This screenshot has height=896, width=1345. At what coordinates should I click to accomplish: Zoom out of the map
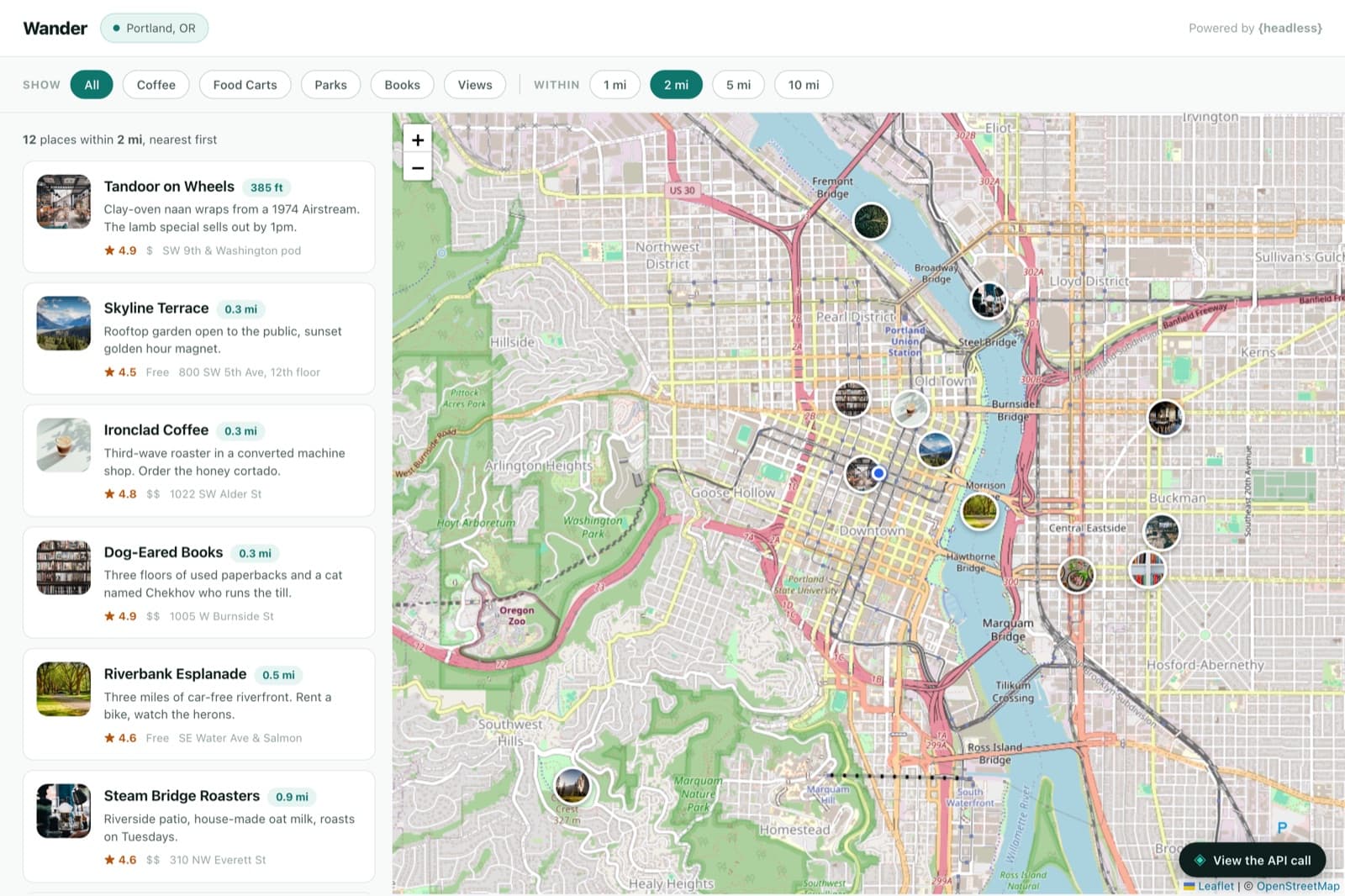click(x=418, y=167)
